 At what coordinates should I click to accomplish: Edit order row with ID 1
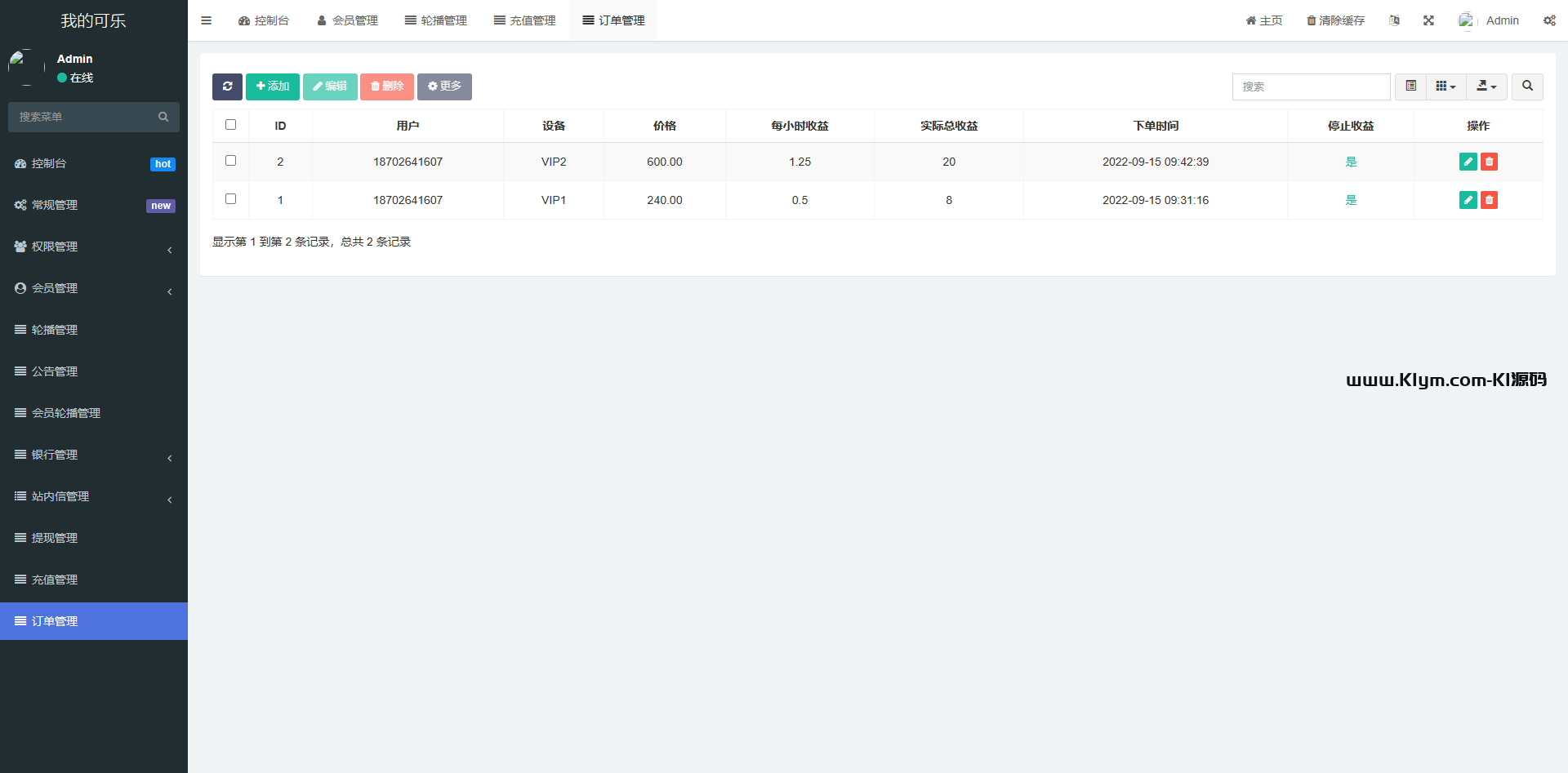point(1468,200)
